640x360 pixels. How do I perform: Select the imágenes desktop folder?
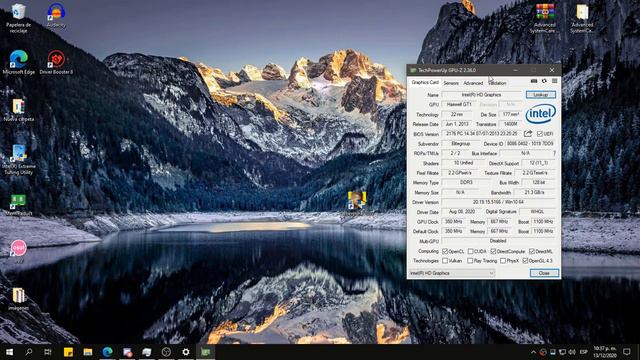(x=18, y=299)
